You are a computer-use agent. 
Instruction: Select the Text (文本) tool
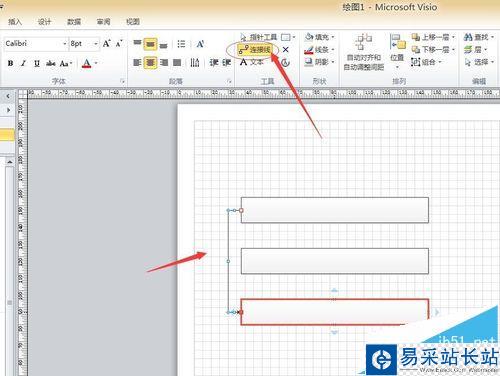pos(252,62)
